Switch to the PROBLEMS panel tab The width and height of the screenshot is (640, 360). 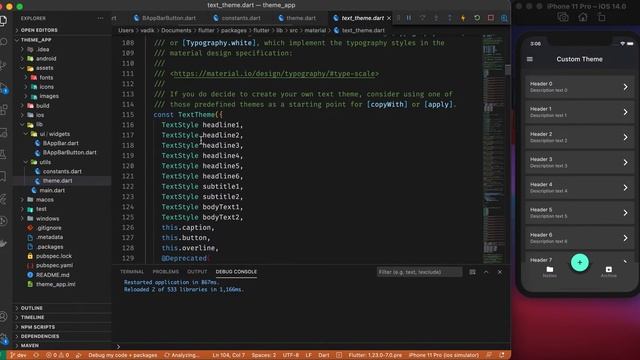[165, 272]
